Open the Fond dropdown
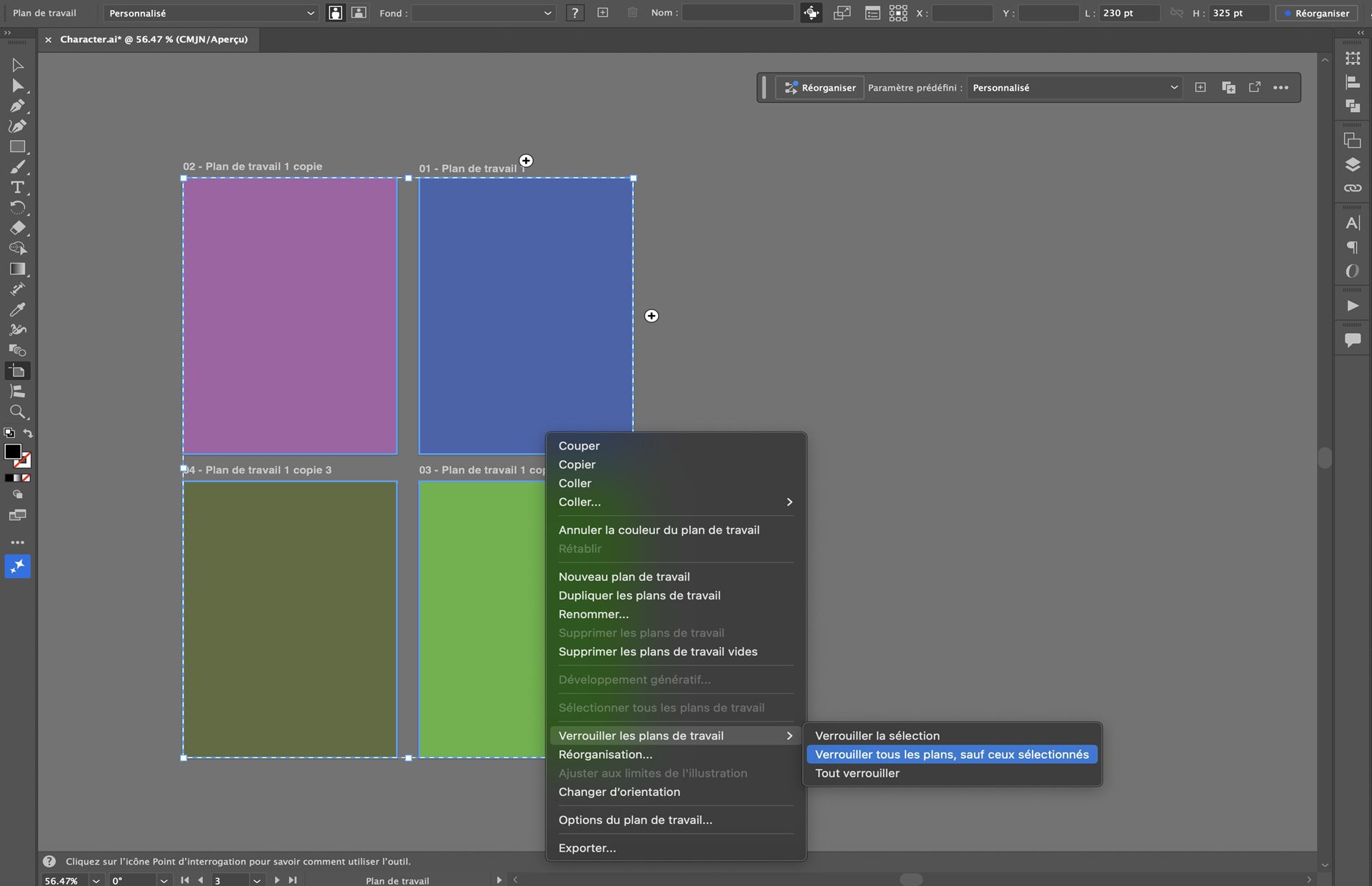Image resolution: width=1372 pixels, height=886 pixels. point(482,12)
